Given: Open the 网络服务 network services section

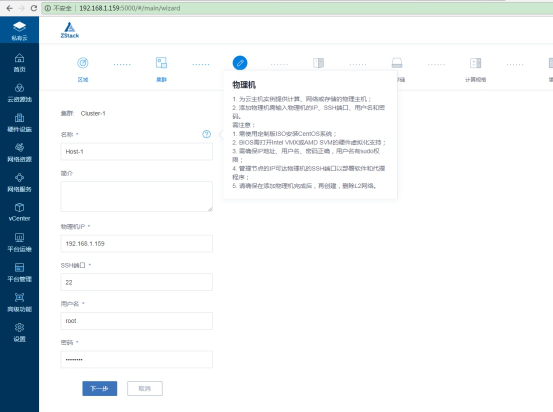Looking at the screenshot, I should point(19,182).
